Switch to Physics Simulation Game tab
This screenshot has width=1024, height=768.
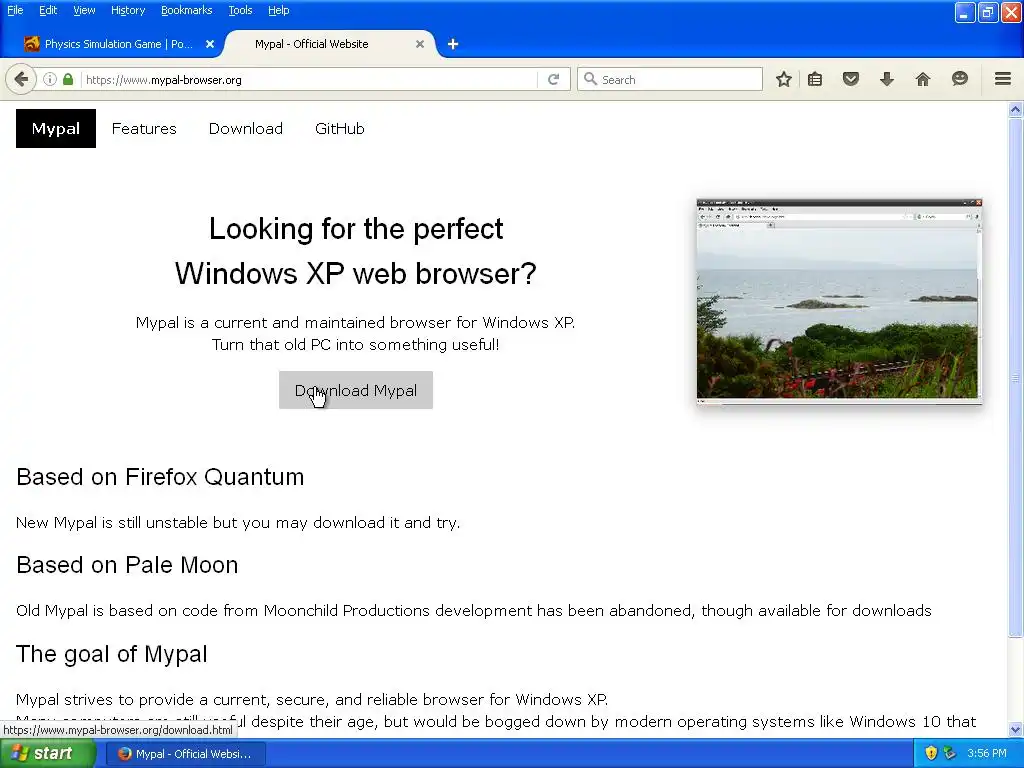(x=118, y=44)
